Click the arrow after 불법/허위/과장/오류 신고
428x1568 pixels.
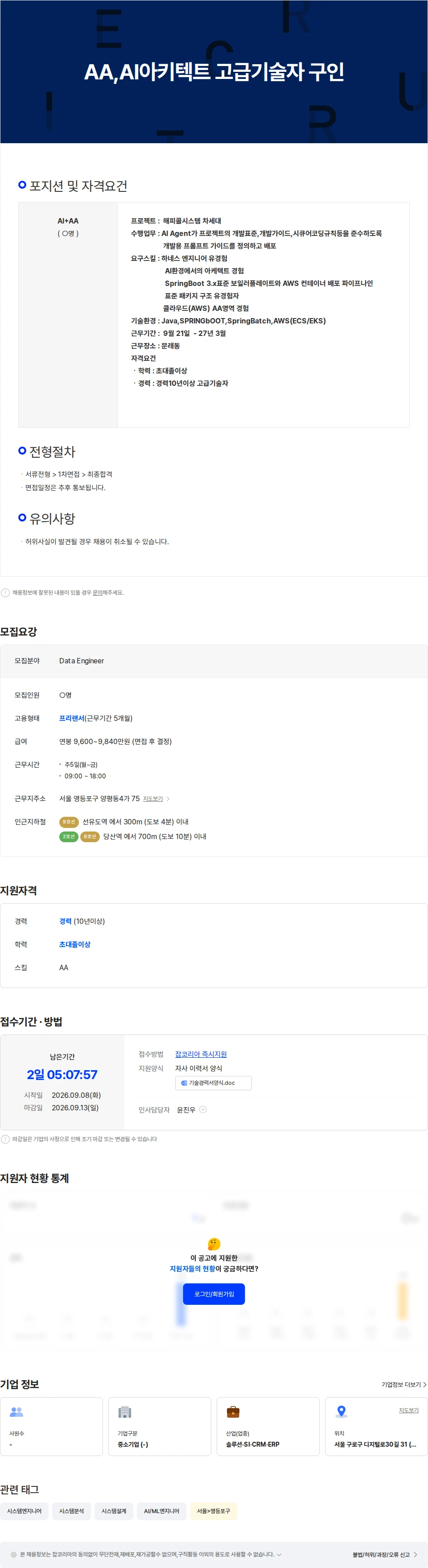(x=415, y=1554)
